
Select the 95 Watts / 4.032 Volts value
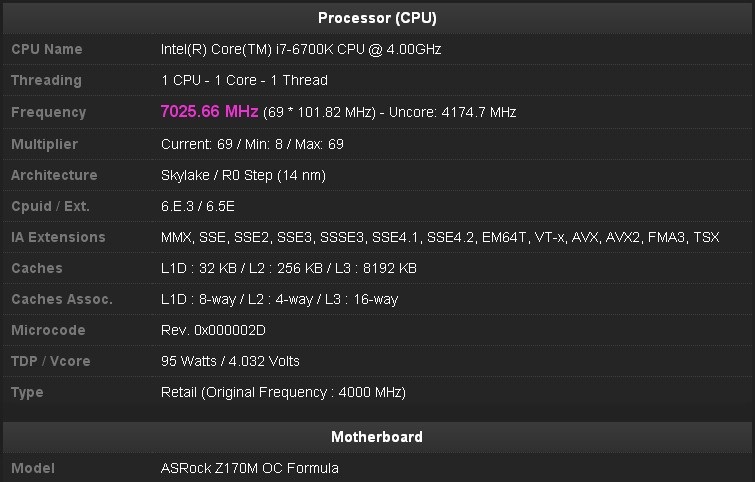pyautogui.click(x=230, y=361)
